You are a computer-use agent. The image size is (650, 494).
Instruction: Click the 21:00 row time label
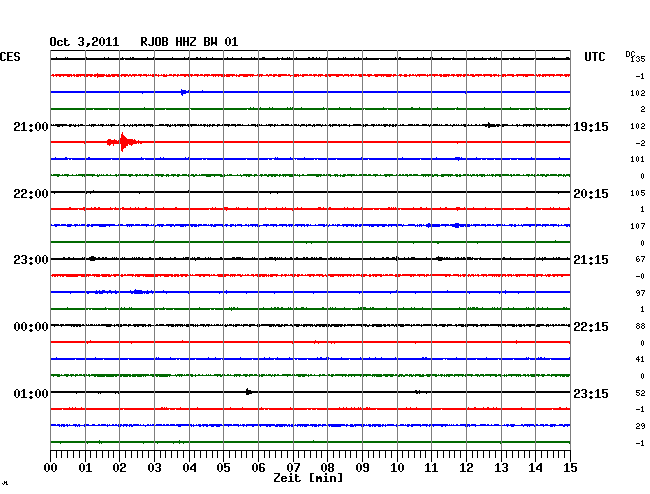coord(31,126)
